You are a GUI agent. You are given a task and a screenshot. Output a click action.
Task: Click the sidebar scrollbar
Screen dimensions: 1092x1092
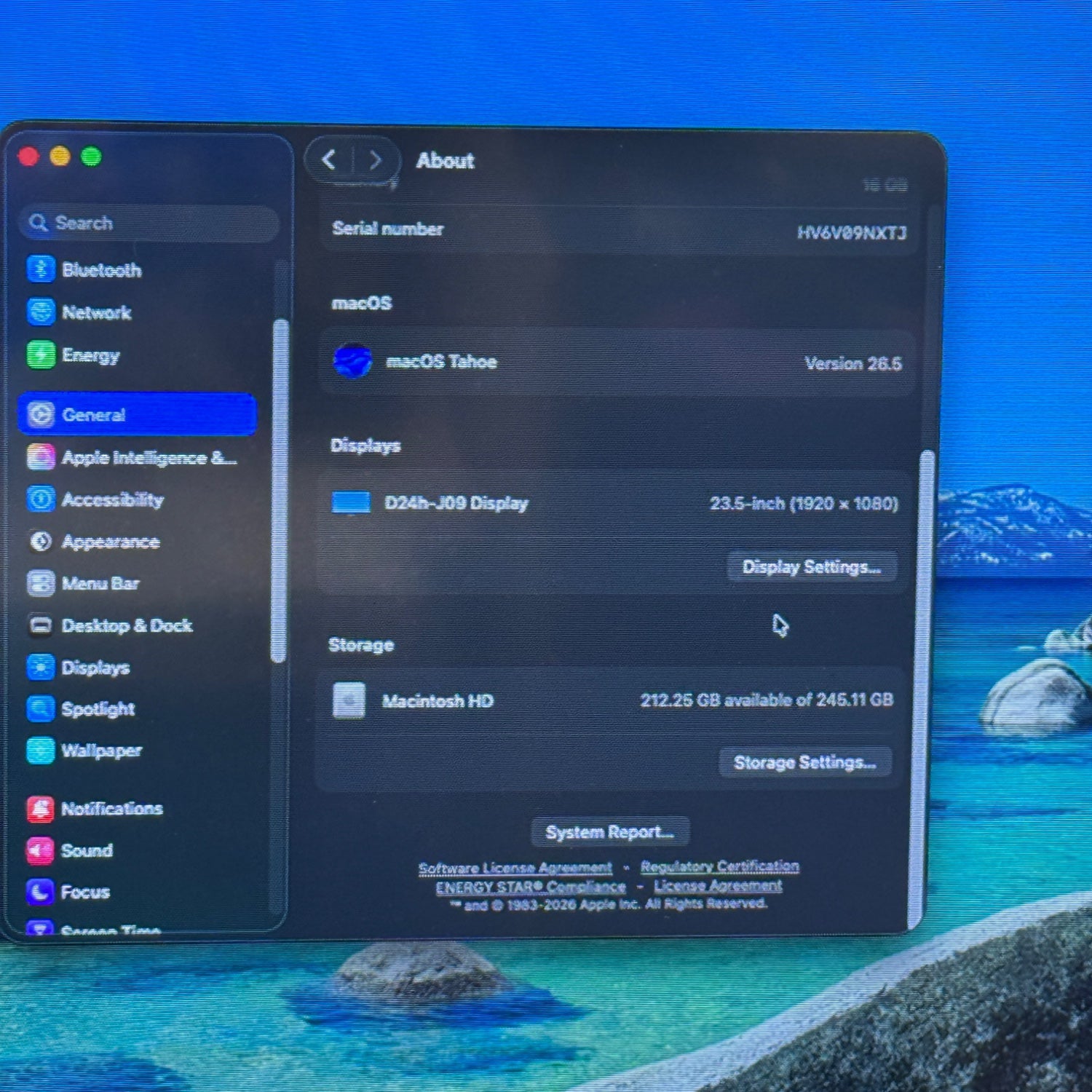click(280, 491)
